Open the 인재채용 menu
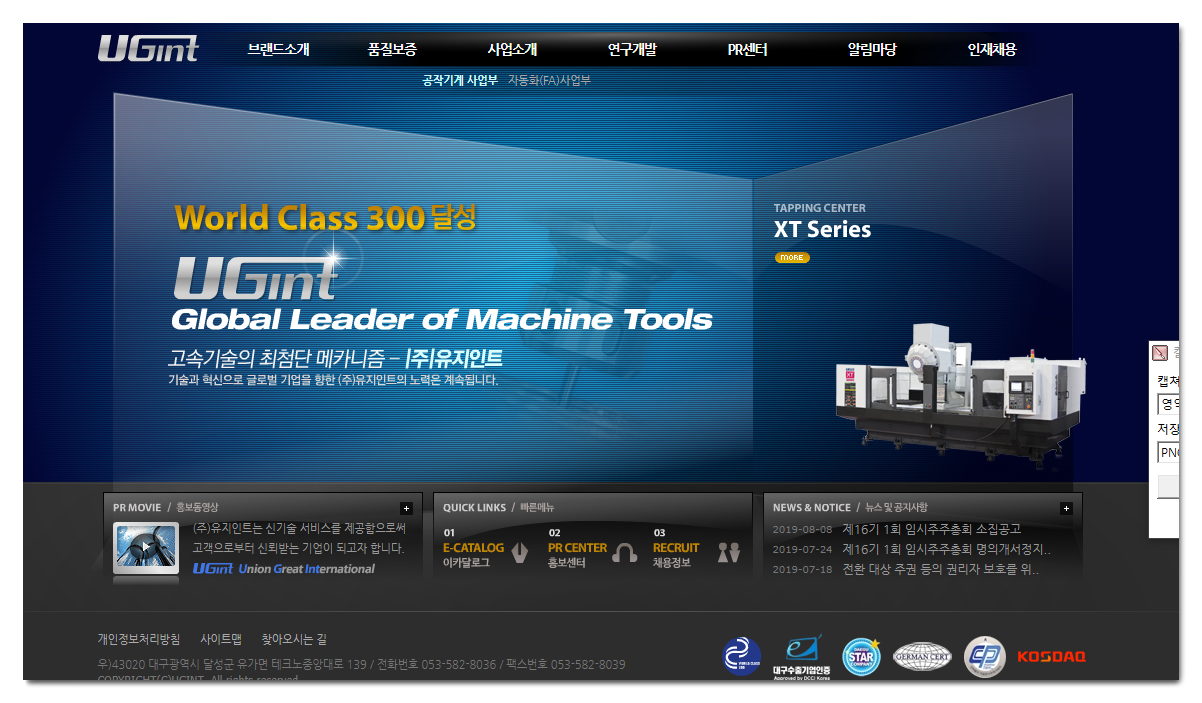This screenshot has height=703, width=1202. [x=992, y=49]
